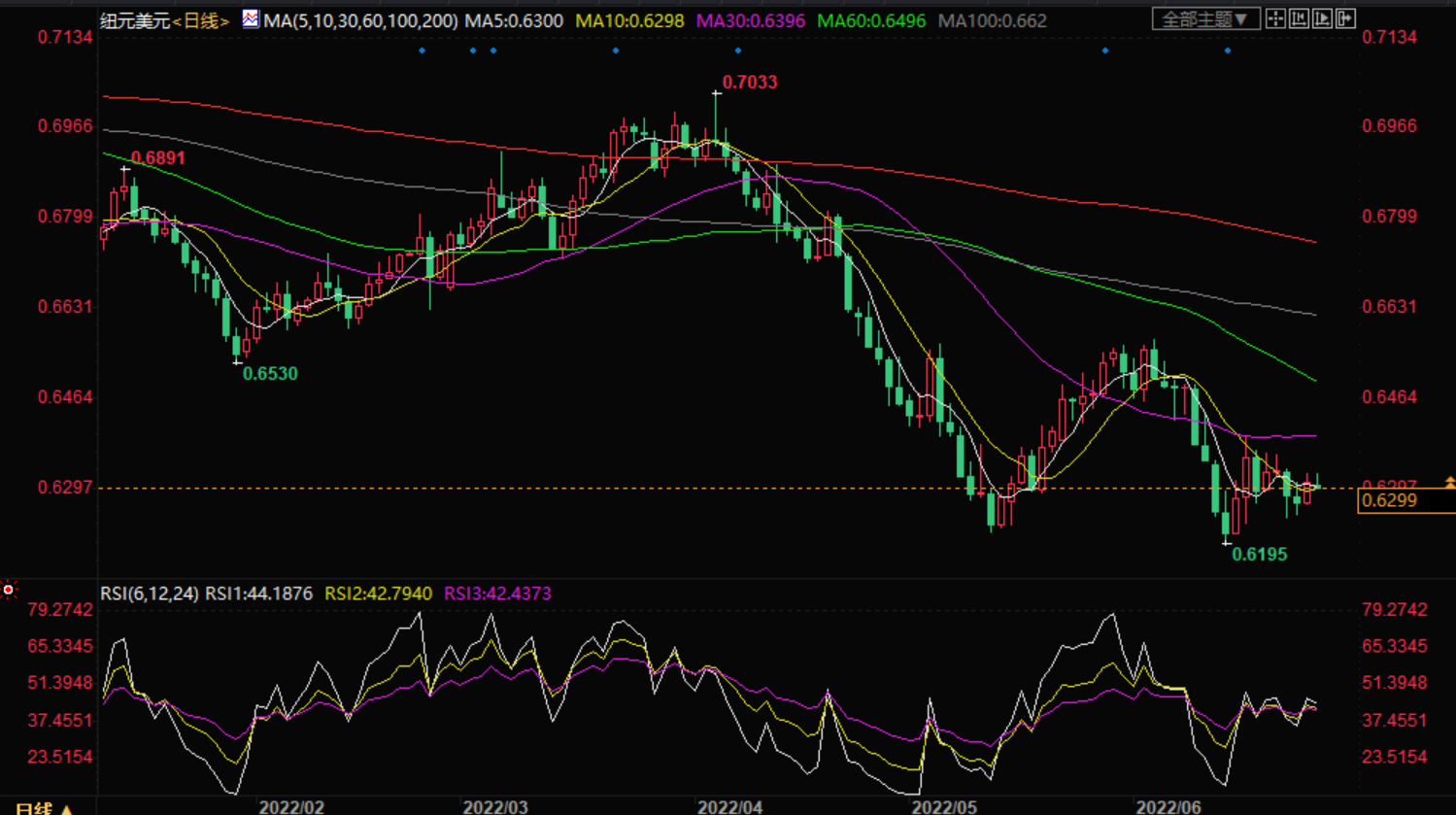Click the jump-to-start chart icon
The height and width of the screenshot is (815, 1456).
coord(1299,18)
